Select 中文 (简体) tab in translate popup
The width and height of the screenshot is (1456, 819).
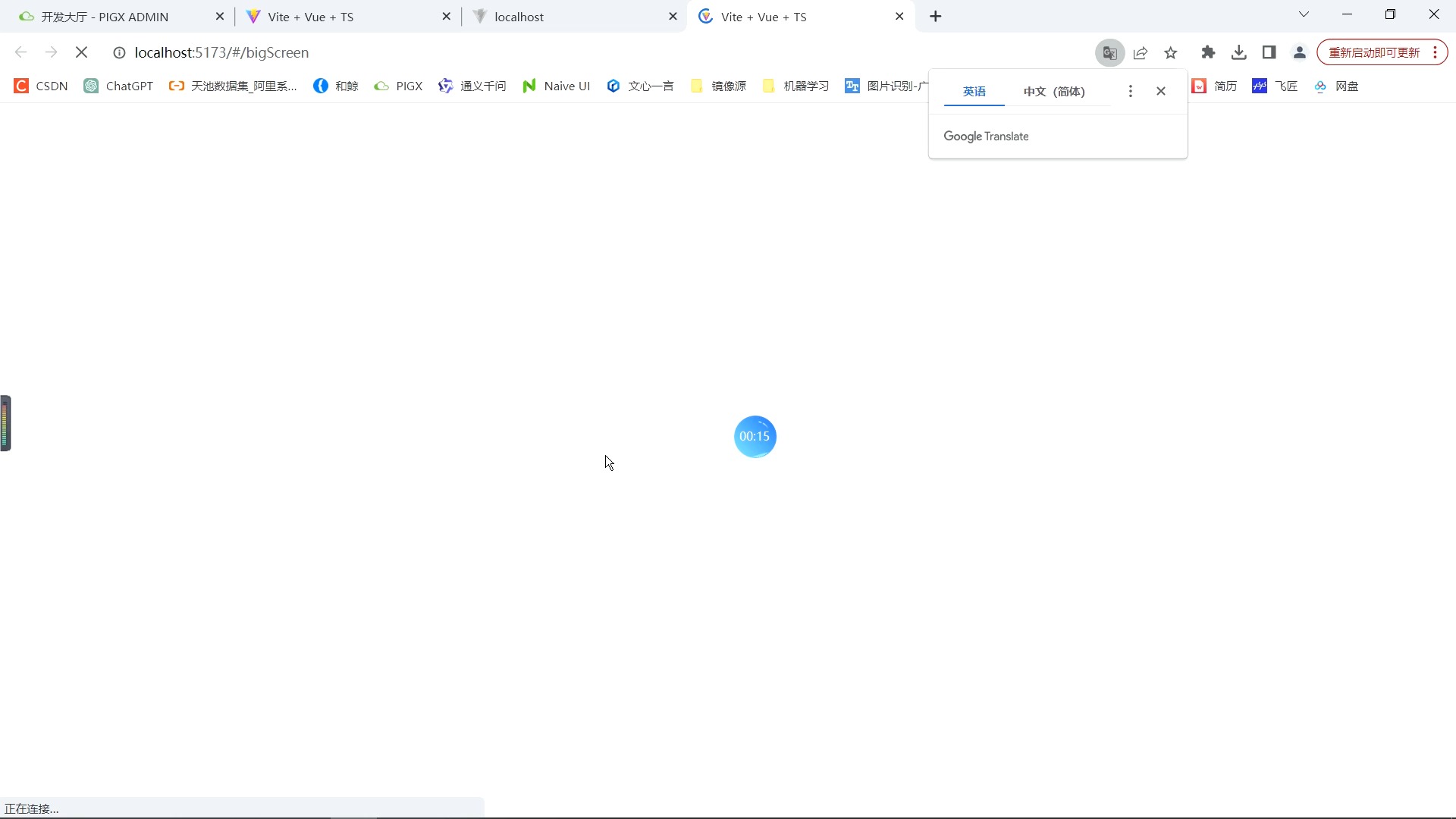pos(1054,92)
